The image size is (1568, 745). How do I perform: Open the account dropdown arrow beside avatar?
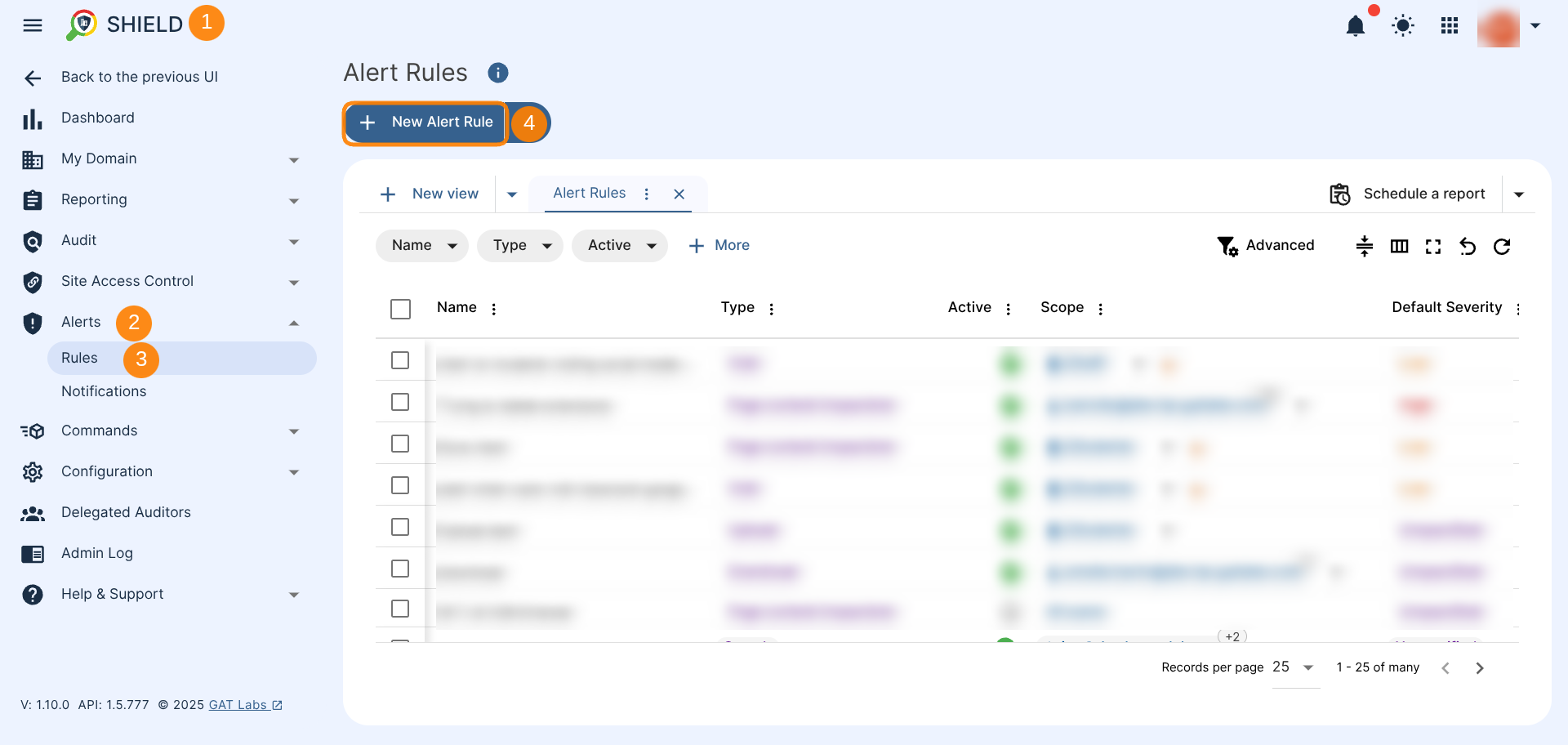click(x=1535, y=26)
